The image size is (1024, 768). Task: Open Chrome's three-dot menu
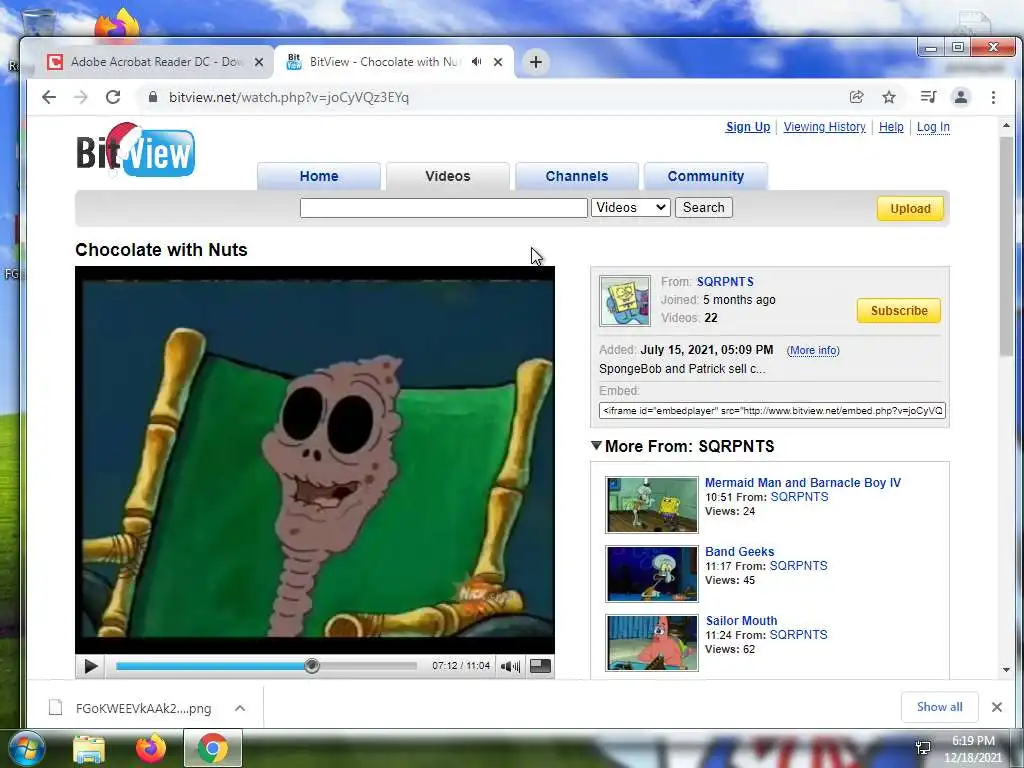993,97
